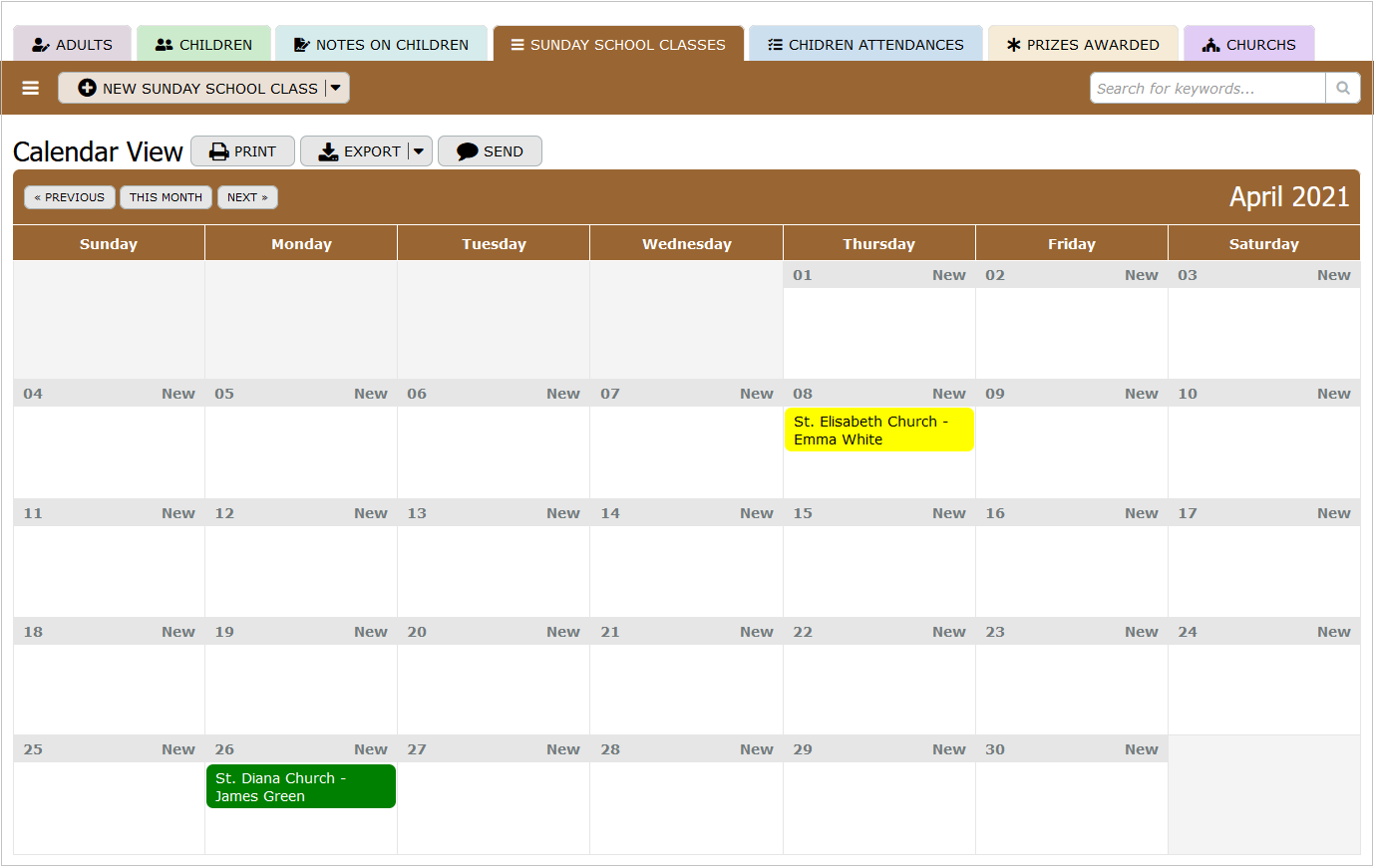Open the yellow St. Elisabeth Church event
The width and height of the screenshot is (1374, 868).
[878, 431]
